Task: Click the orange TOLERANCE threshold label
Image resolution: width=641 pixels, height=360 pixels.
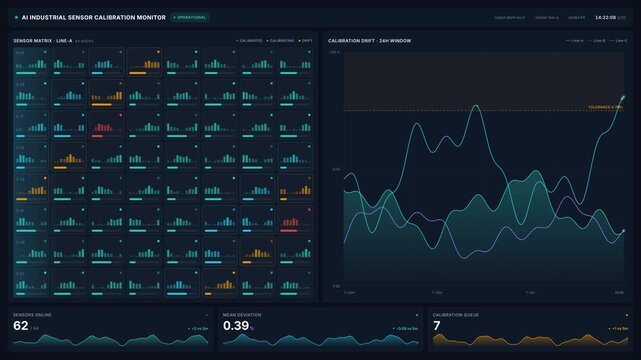Action: [x=605, y=107]
